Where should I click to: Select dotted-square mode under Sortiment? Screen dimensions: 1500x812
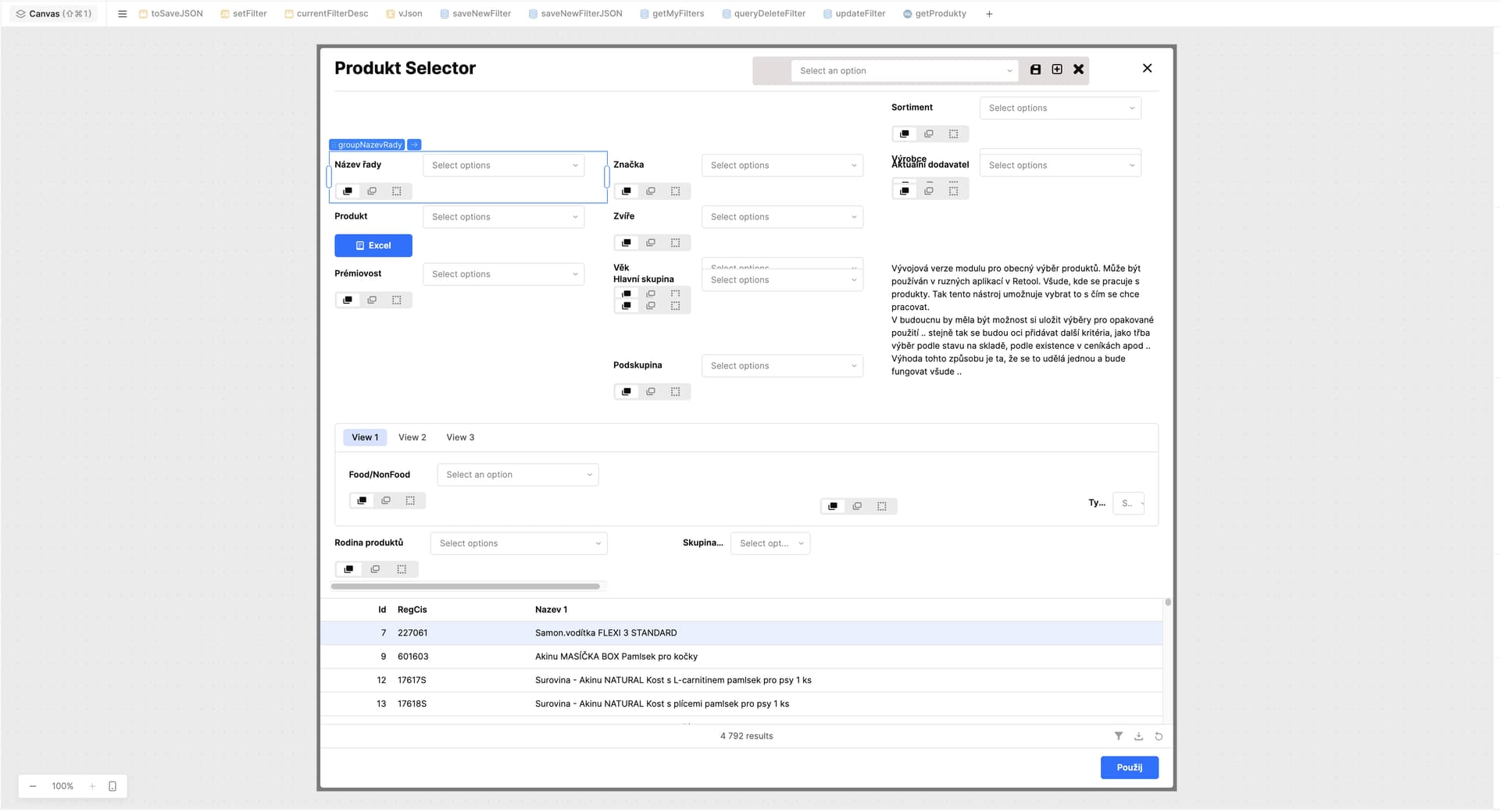[x=953, y=134]
